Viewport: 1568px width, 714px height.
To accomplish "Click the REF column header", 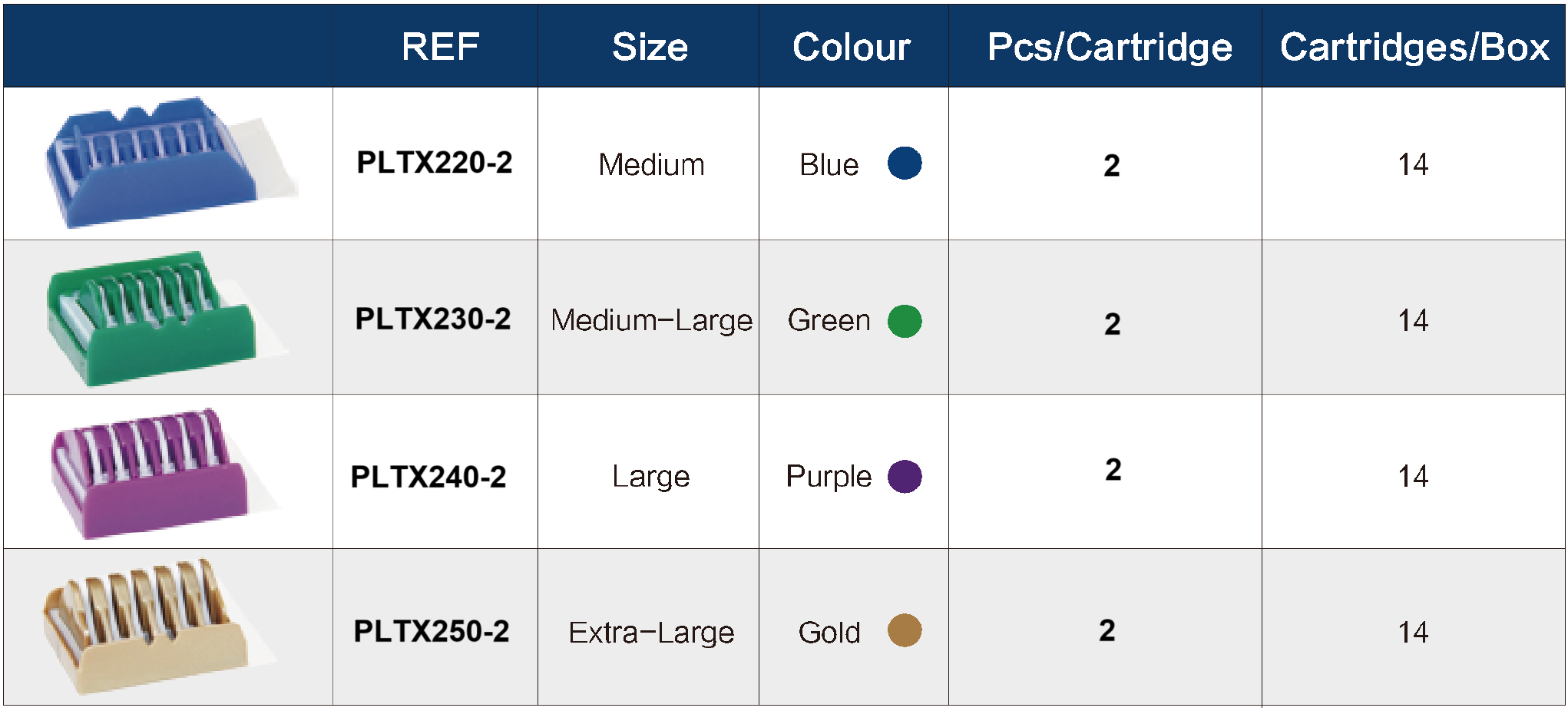I will pyautogui.click(x=440, y=47).
